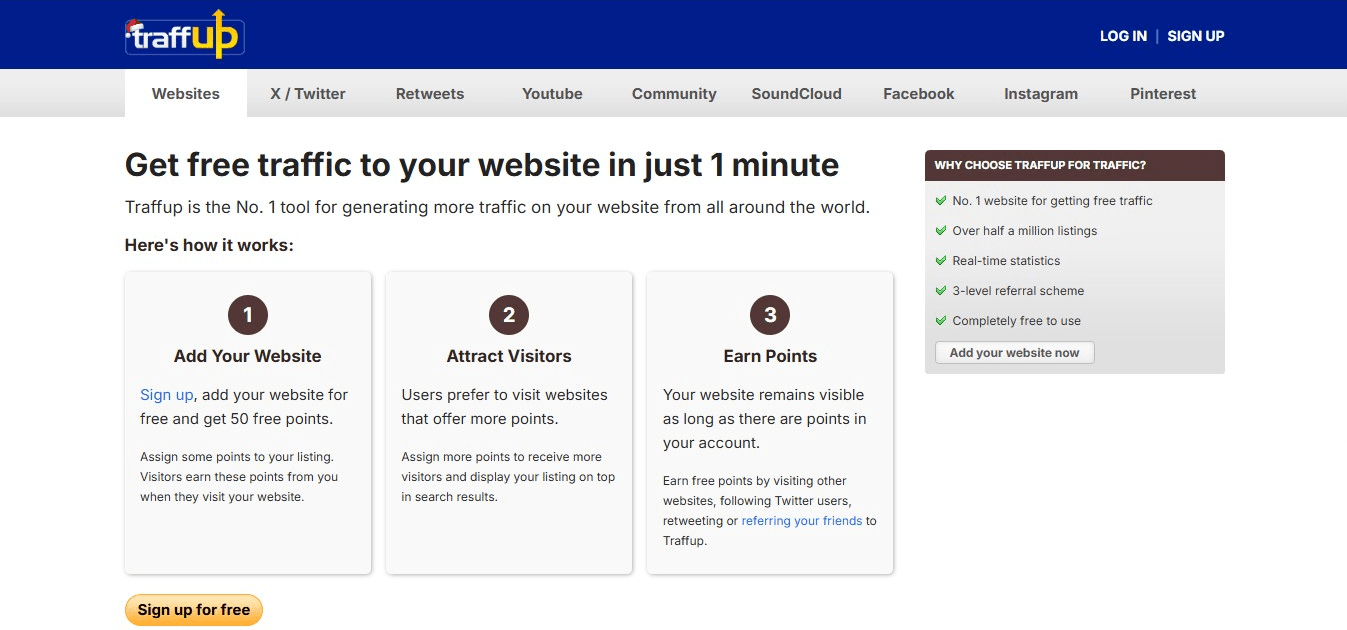Click checkmark beside Over half a million listings
Image resolution: width=1347 pixels, height=630 pixels.
pyautogui.click(x=940, y=231)
